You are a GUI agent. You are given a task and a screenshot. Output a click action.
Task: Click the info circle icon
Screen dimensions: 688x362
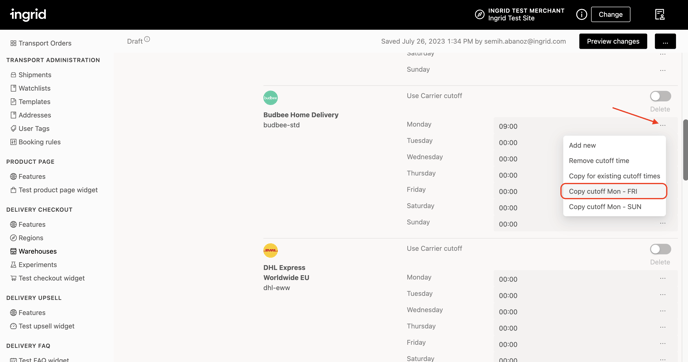point(581,14)
